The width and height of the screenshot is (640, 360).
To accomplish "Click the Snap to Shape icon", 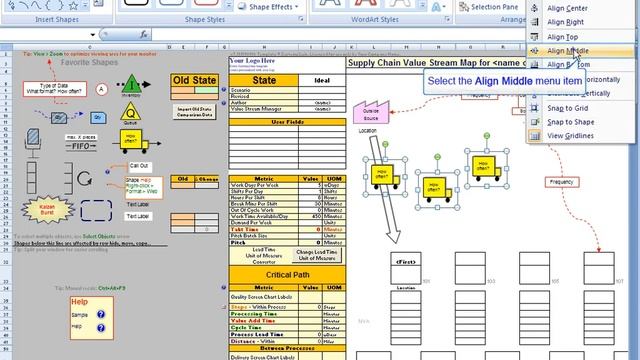I will (534, 122).
